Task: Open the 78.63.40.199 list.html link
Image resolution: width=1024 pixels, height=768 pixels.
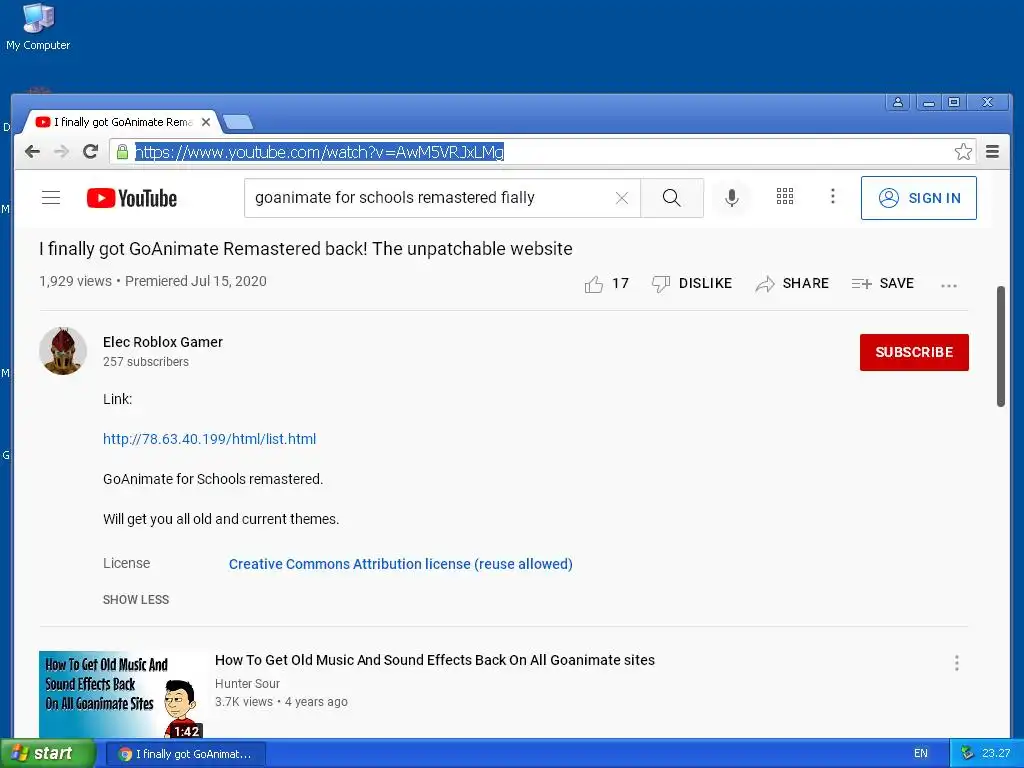Action: [x=210, y=439]
